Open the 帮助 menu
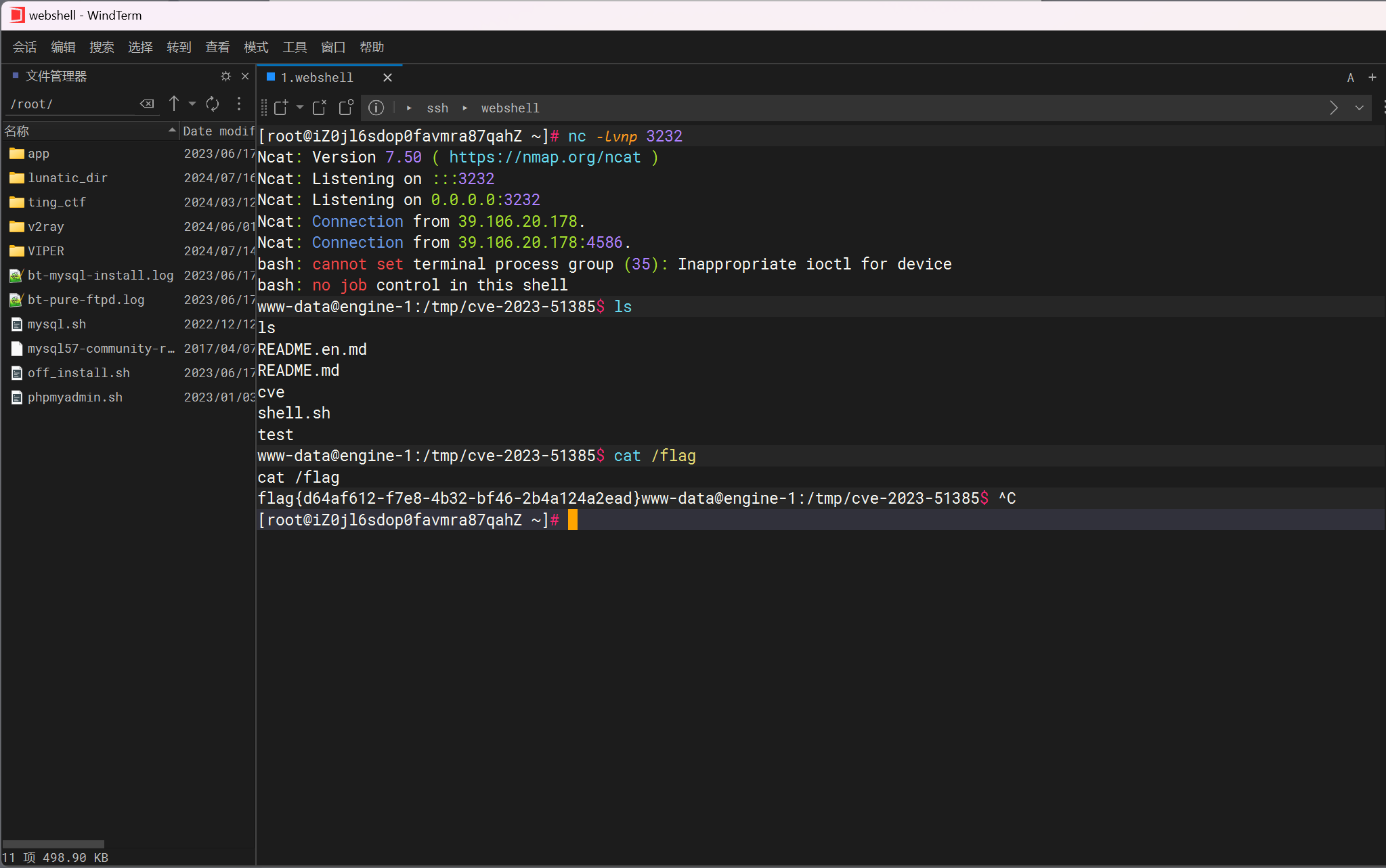The image size is (1386, 868). tap(372, 47)
